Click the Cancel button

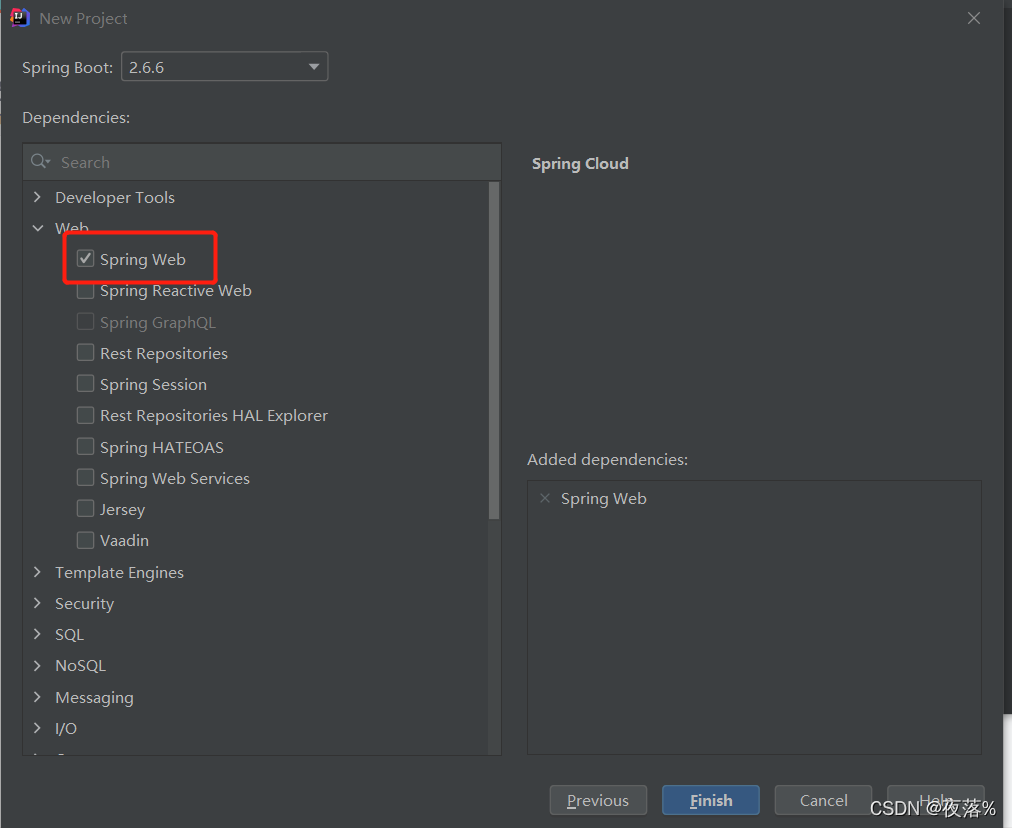point(823,800)
